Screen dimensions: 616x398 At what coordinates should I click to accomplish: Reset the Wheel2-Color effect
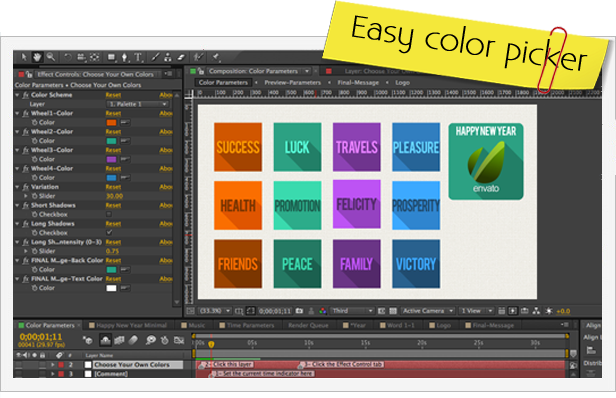pyautogui.click(x=113, y=132)
